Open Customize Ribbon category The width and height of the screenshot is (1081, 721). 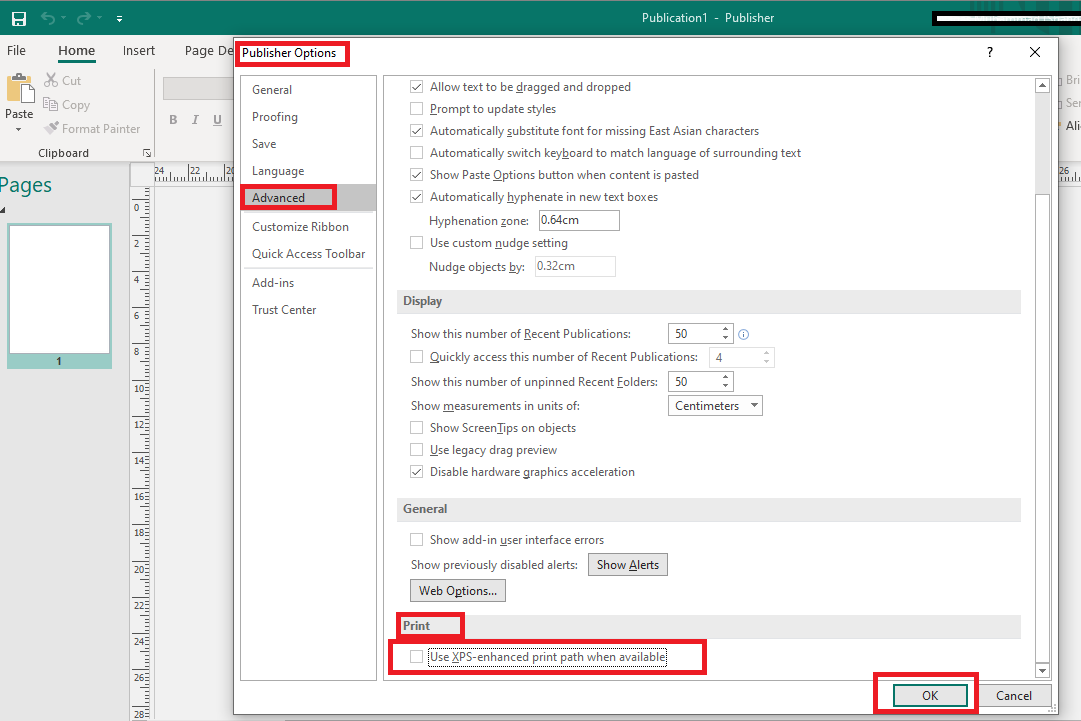click(308, 227)
